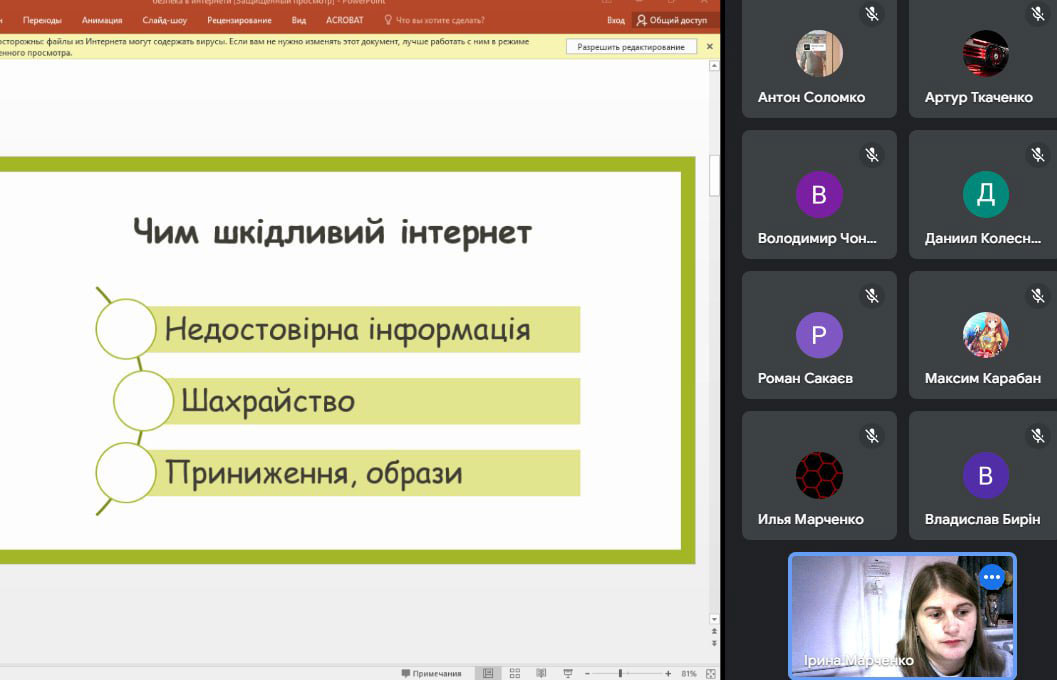
Task: Click Даниил Колесн teal Д avatar
Action: point(986,195)
